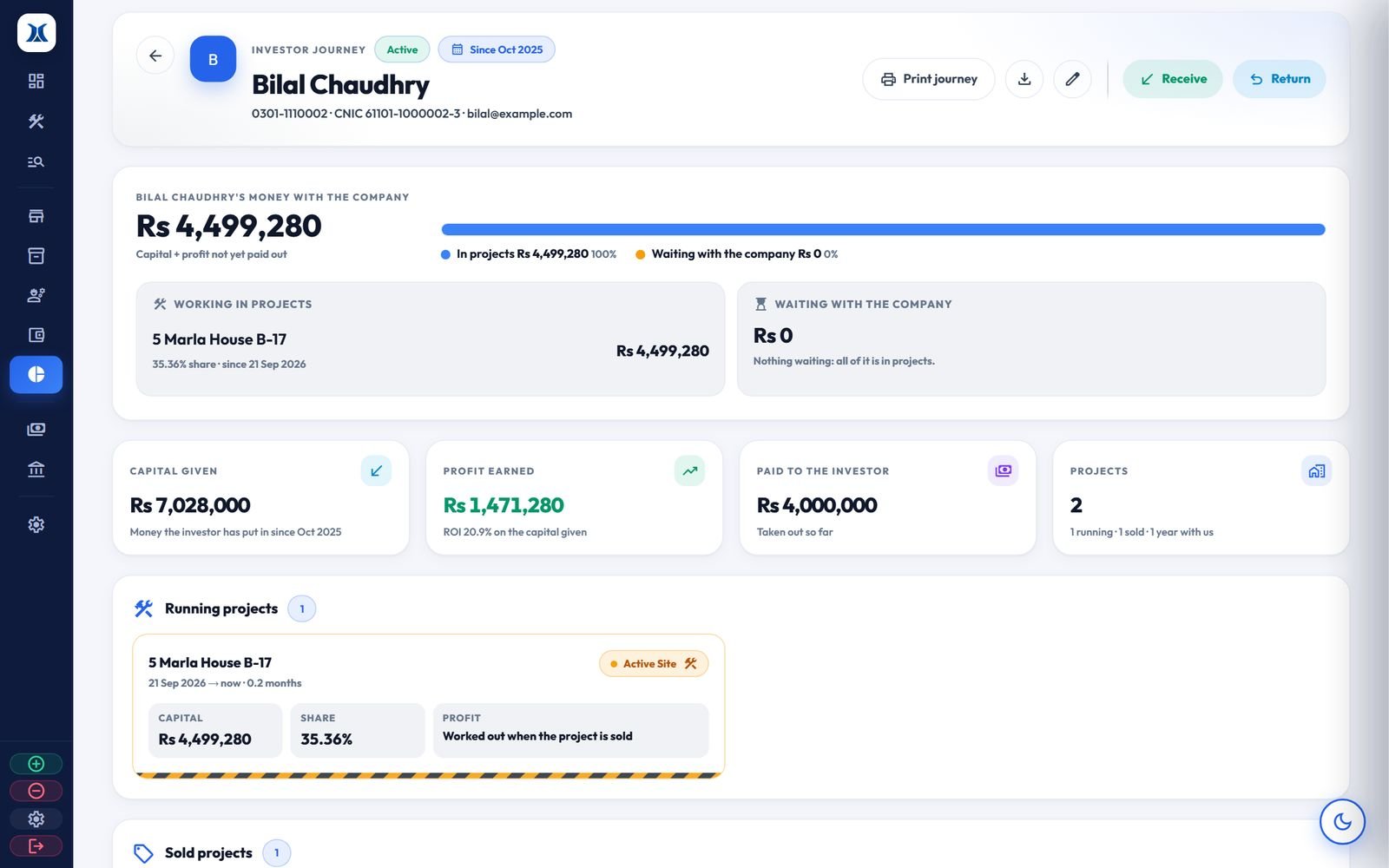
Task: Click the blue money allocation progress bar
Action: coord(883,230)
